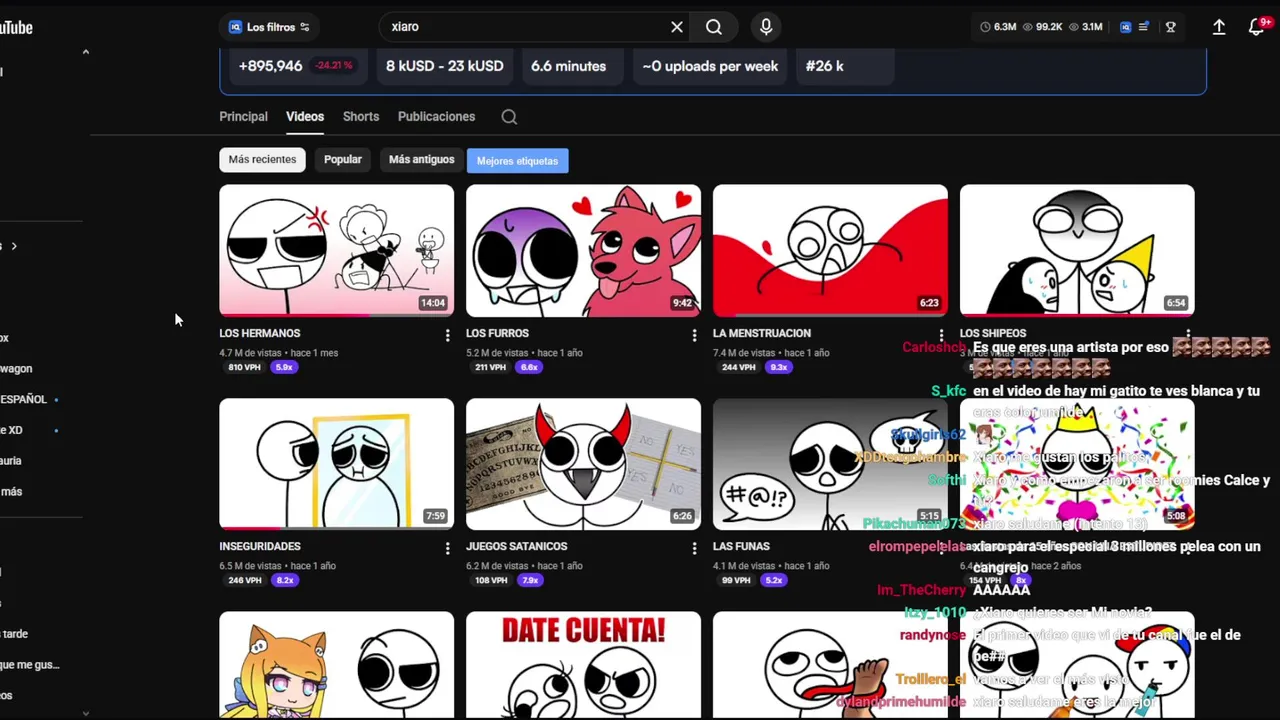Click the +895,946 stat value
The width and height of the screenshot is (1280, 720).
(x=270, y=66)
